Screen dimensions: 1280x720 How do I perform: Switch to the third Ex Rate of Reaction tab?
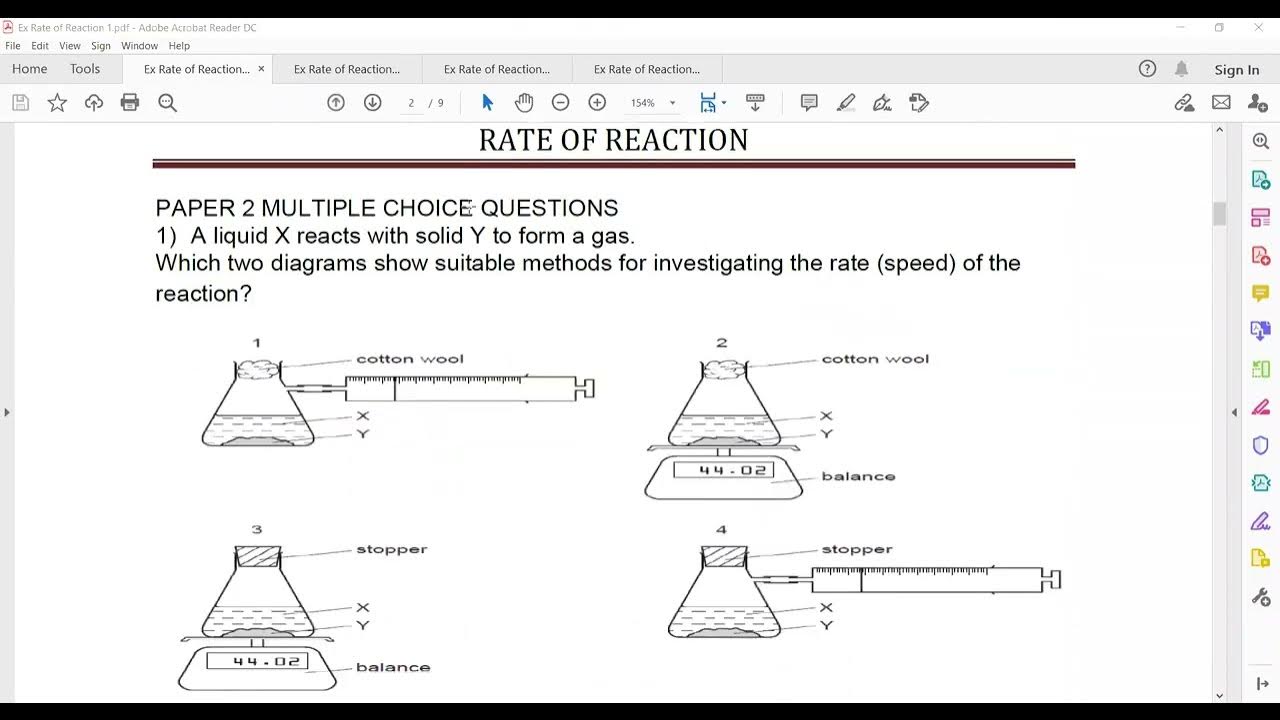click(497, 69)
